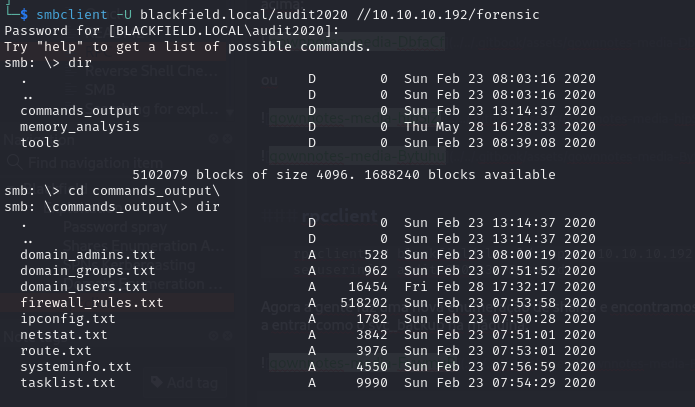
Task: Click the systeminfo.txt filename
Action: [76, 367]
